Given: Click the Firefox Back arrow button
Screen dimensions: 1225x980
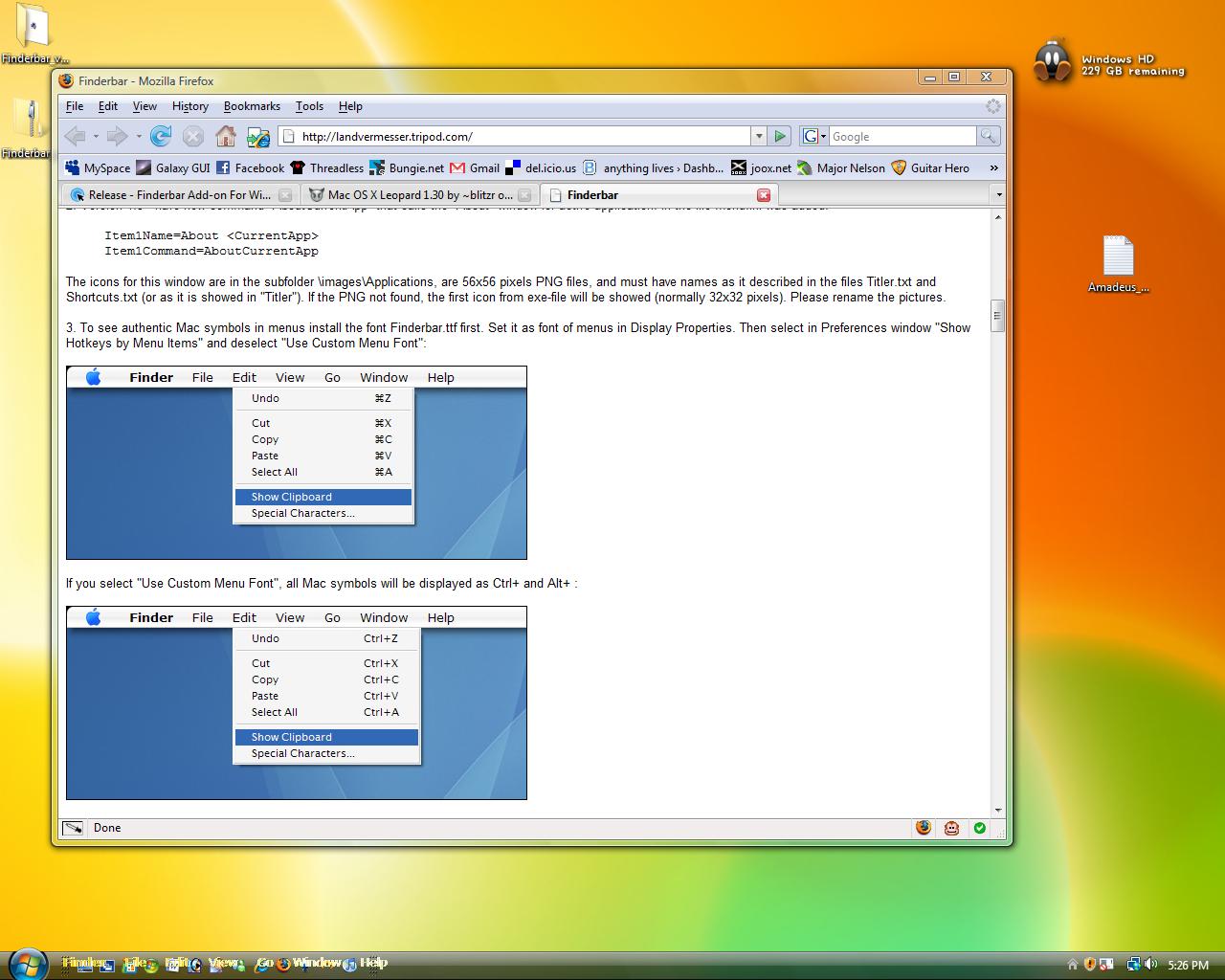Looking at the screenshot, I should pyautogui.click(x=75, y=136).
